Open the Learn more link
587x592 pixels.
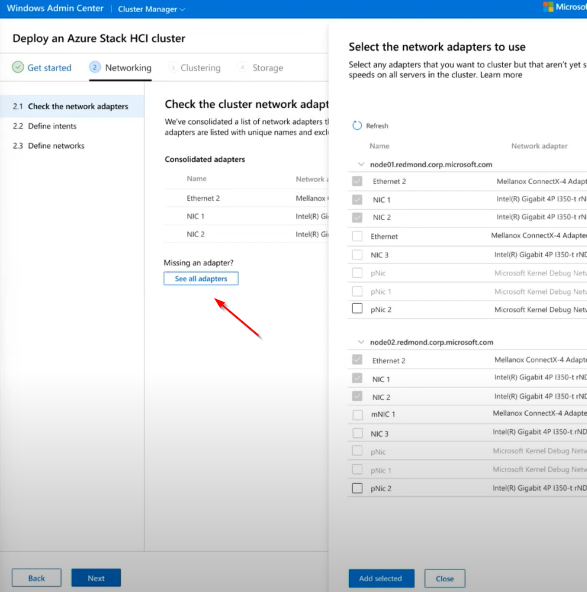(501, 75)
